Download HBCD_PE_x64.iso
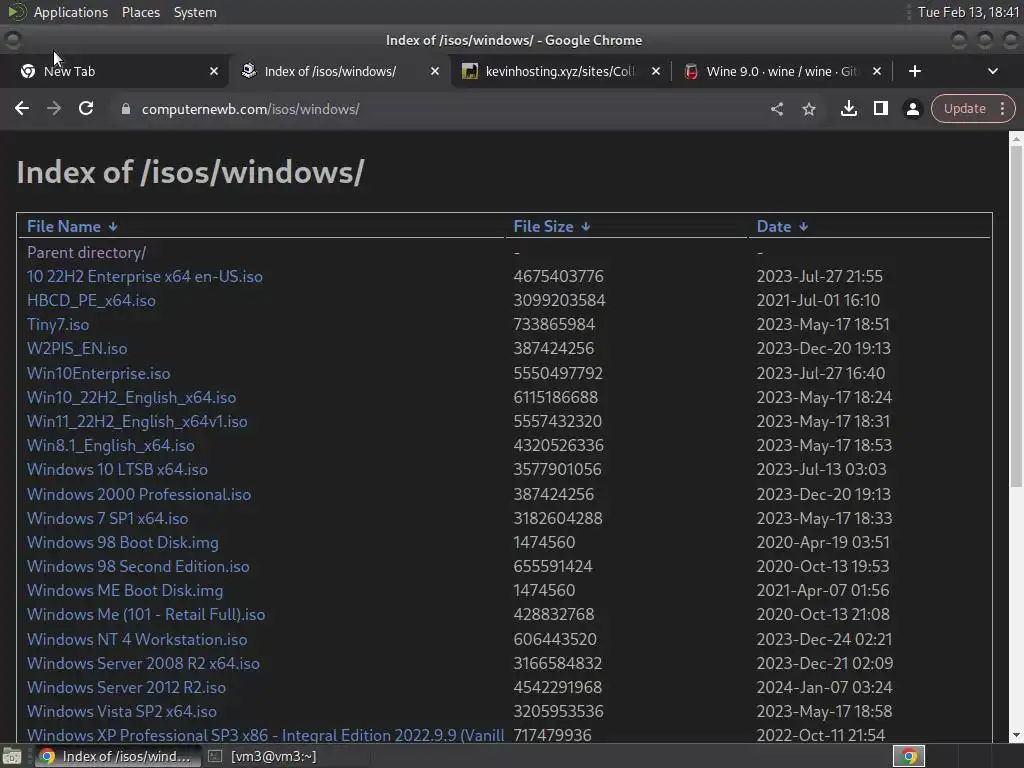 coord(91,300)
